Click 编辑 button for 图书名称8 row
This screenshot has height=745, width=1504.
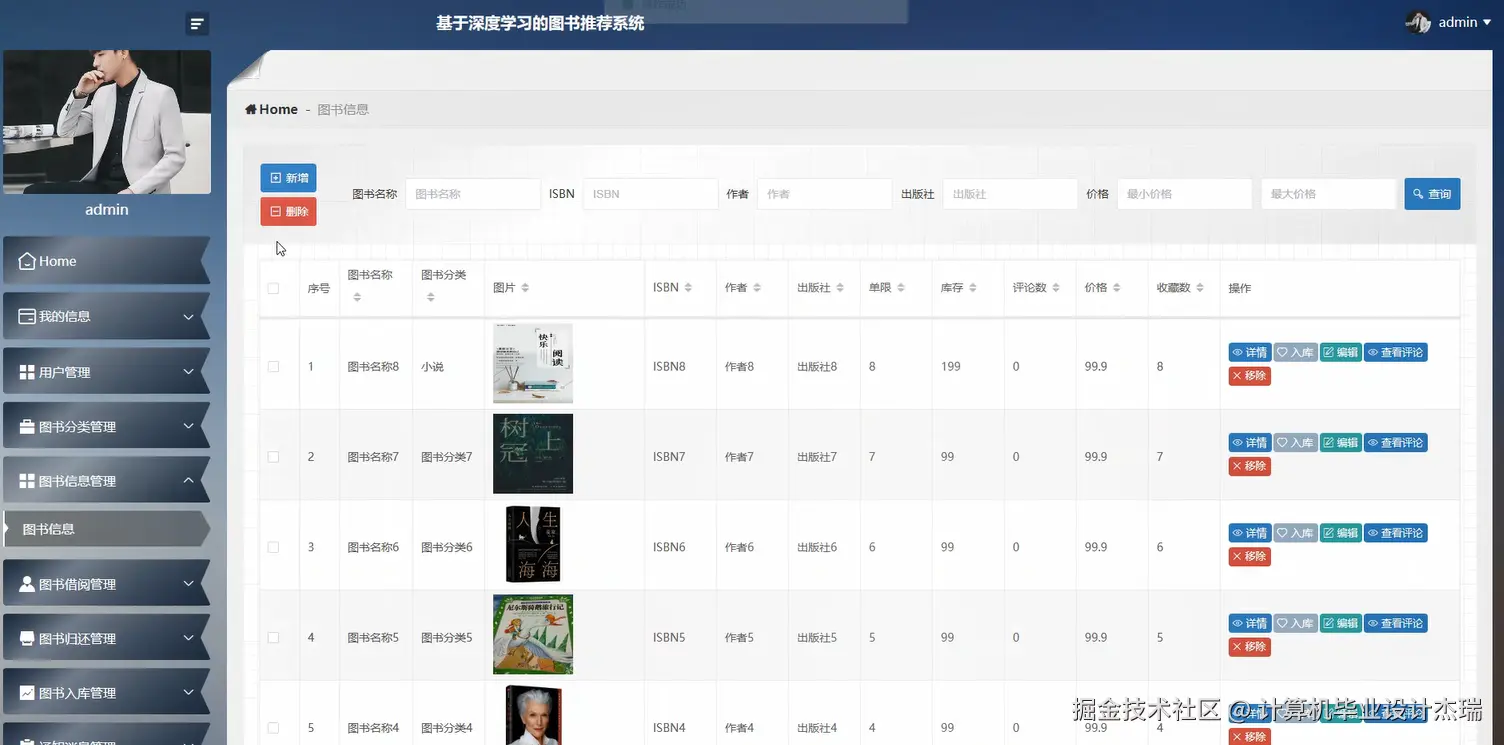[x=1341, y=352]
